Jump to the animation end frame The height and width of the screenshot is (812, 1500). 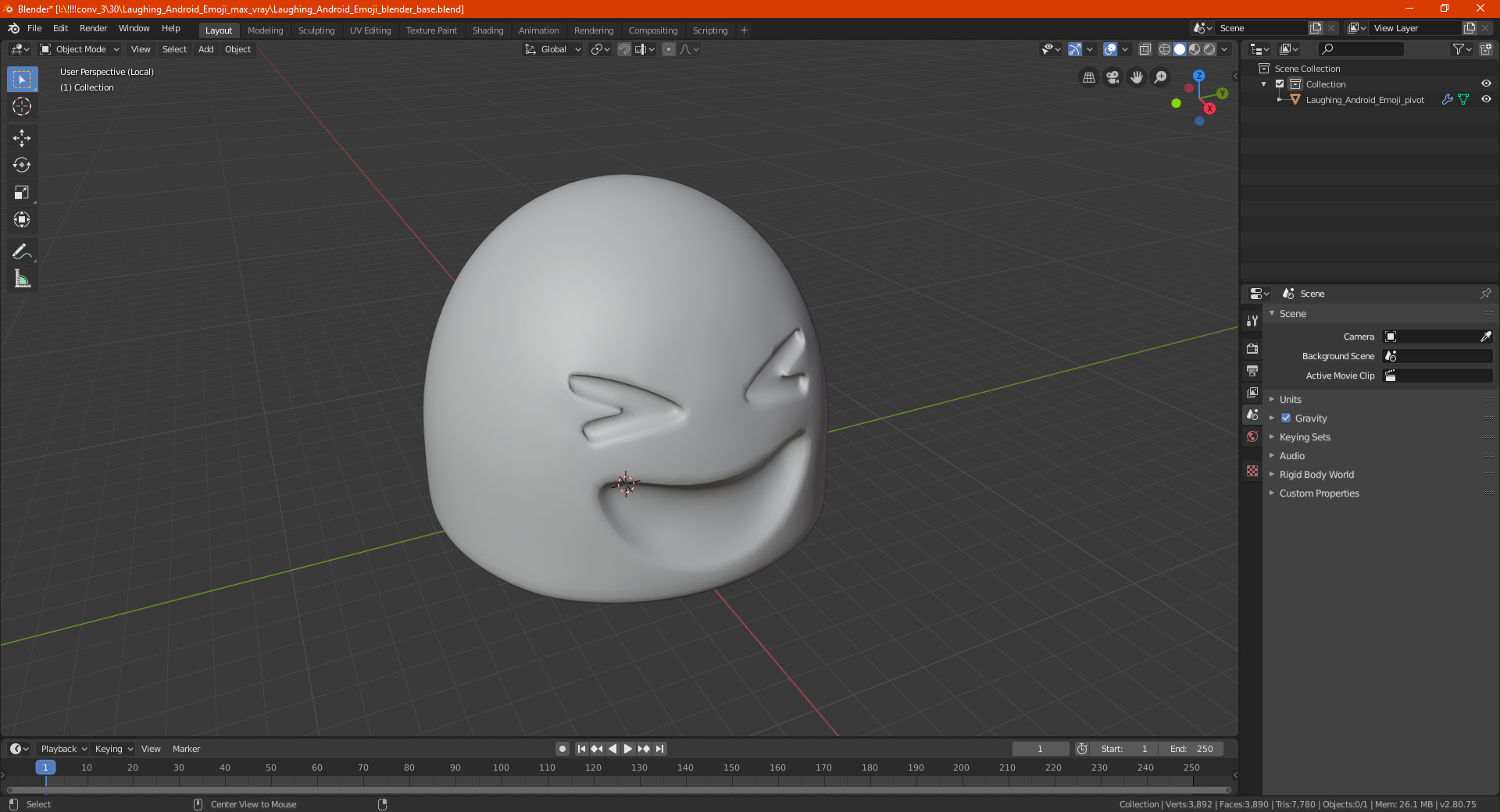[x=660, y=749]
